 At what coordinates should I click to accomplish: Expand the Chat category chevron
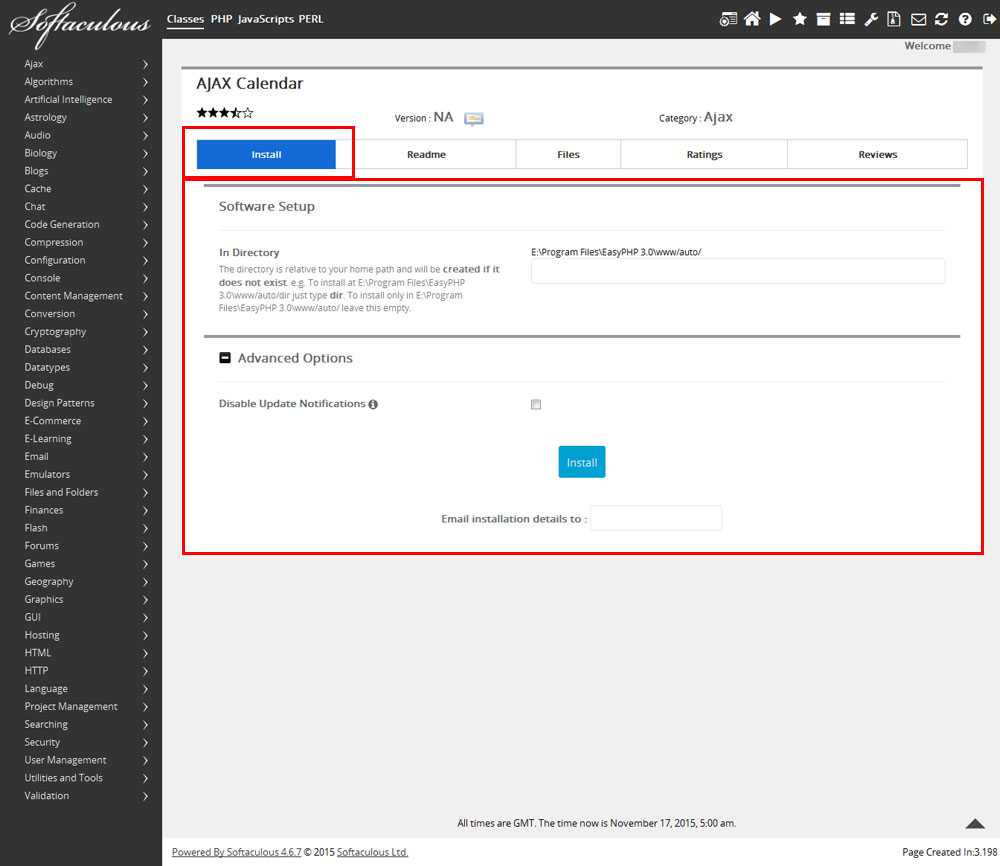pyautogui.click(x=145, y=207)
